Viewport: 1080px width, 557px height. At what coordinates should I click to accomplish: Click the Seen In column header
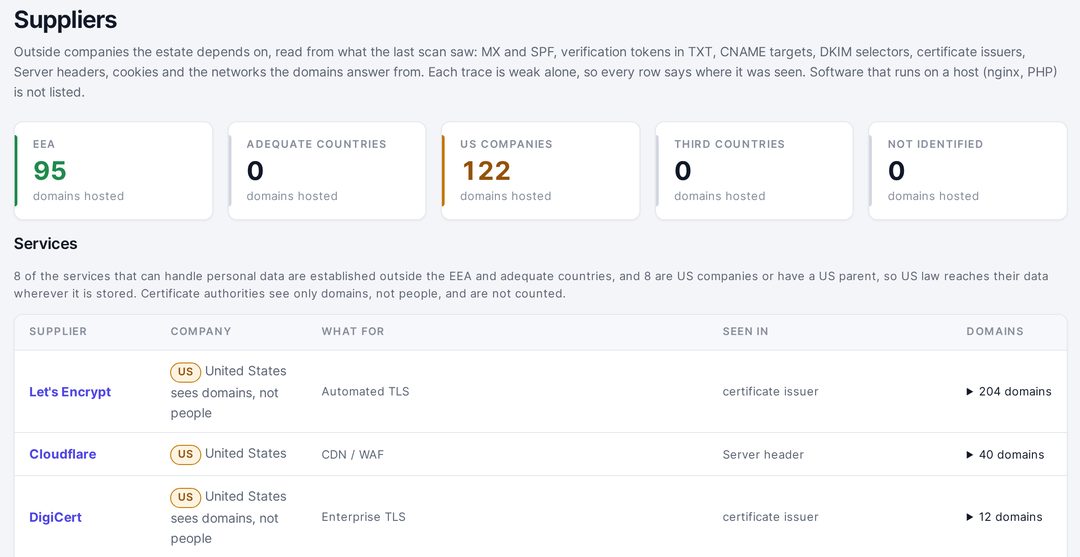point(745,331)
